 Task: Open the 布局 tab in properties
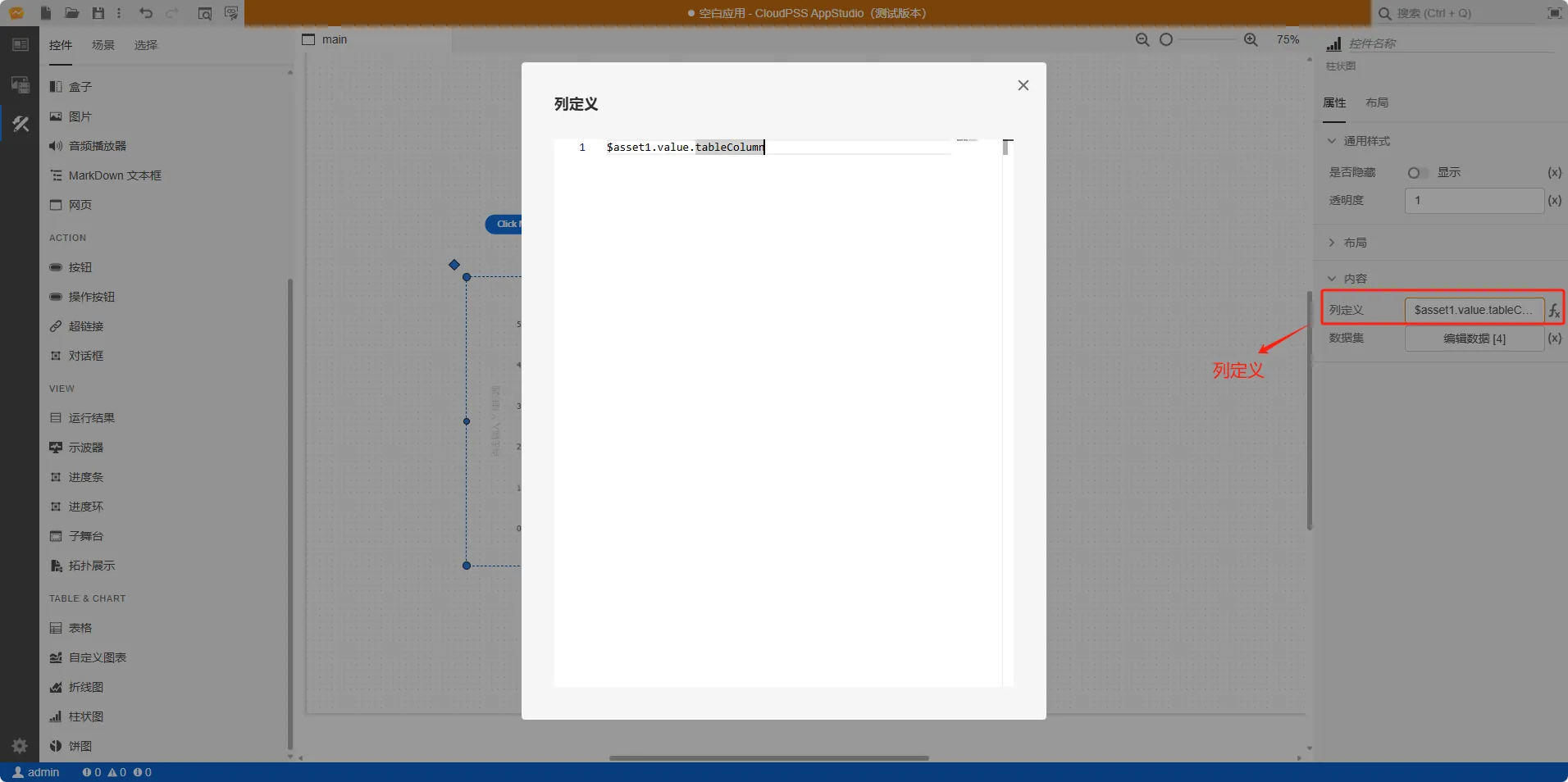1377,102
